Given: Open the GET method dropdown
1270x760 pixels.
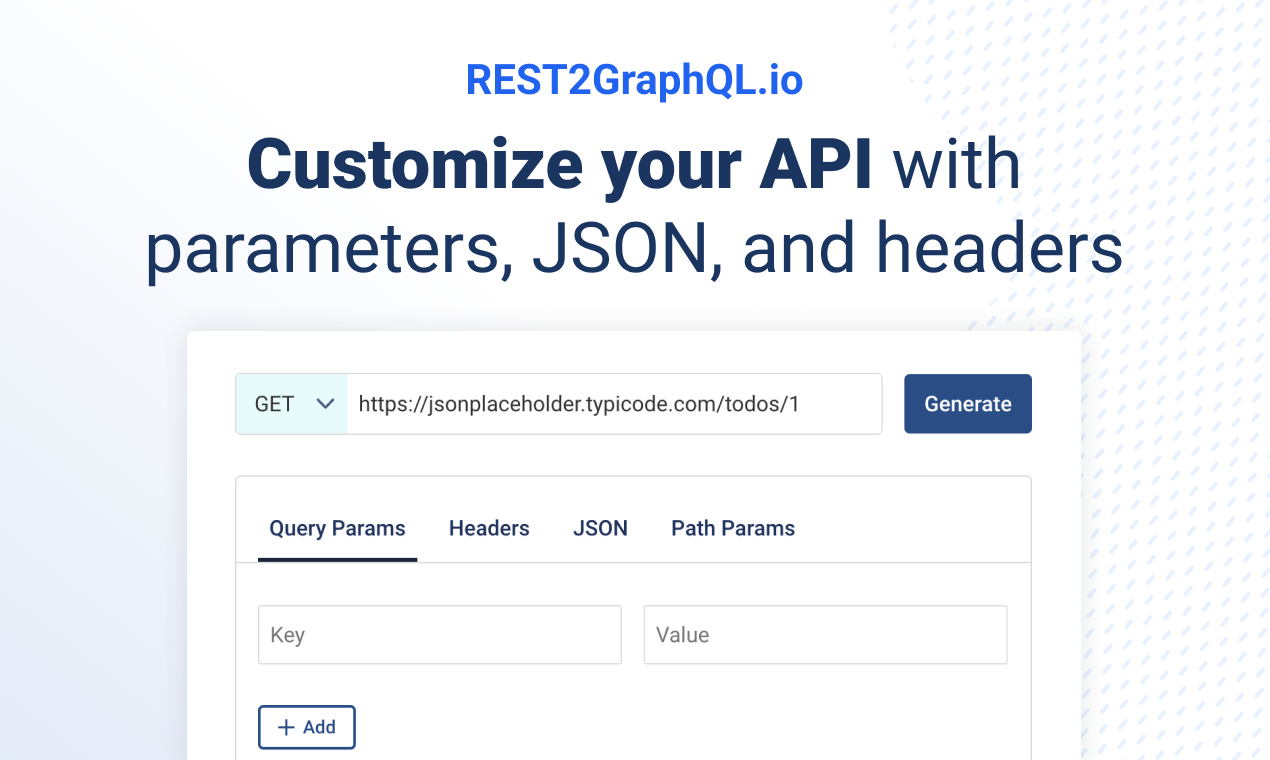Looking at the screenshot, I should pyautogui.click(x=292, y=404).
